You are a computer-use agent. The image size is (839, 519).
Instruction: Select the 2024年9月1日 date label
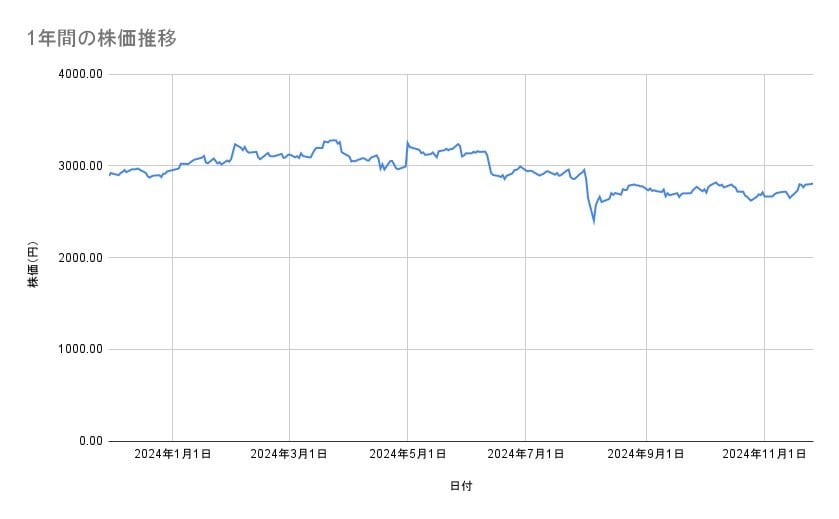pyautogui.click(x=646, y=454)
